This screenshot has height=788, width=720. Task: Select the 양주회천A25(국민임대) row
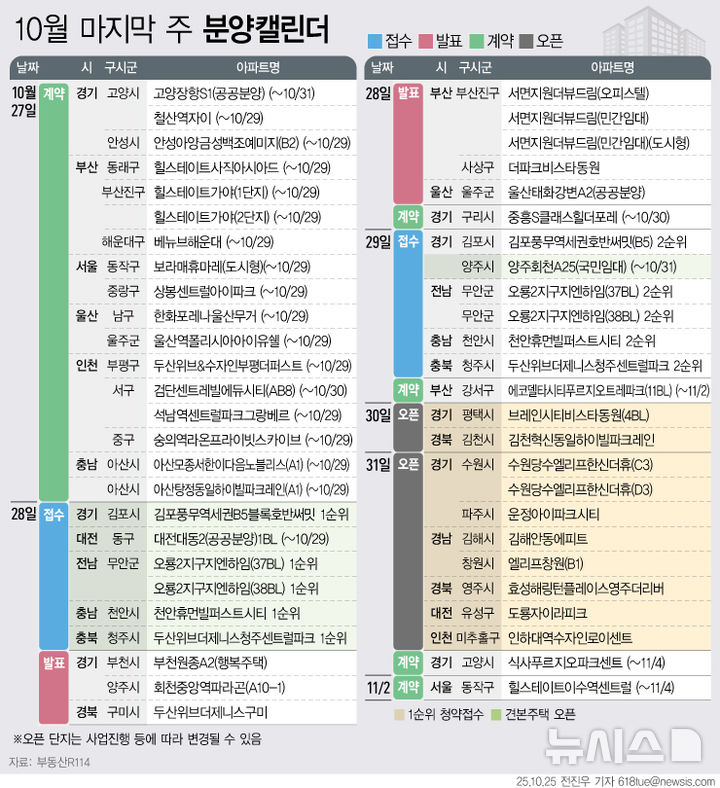coord(578,266)
